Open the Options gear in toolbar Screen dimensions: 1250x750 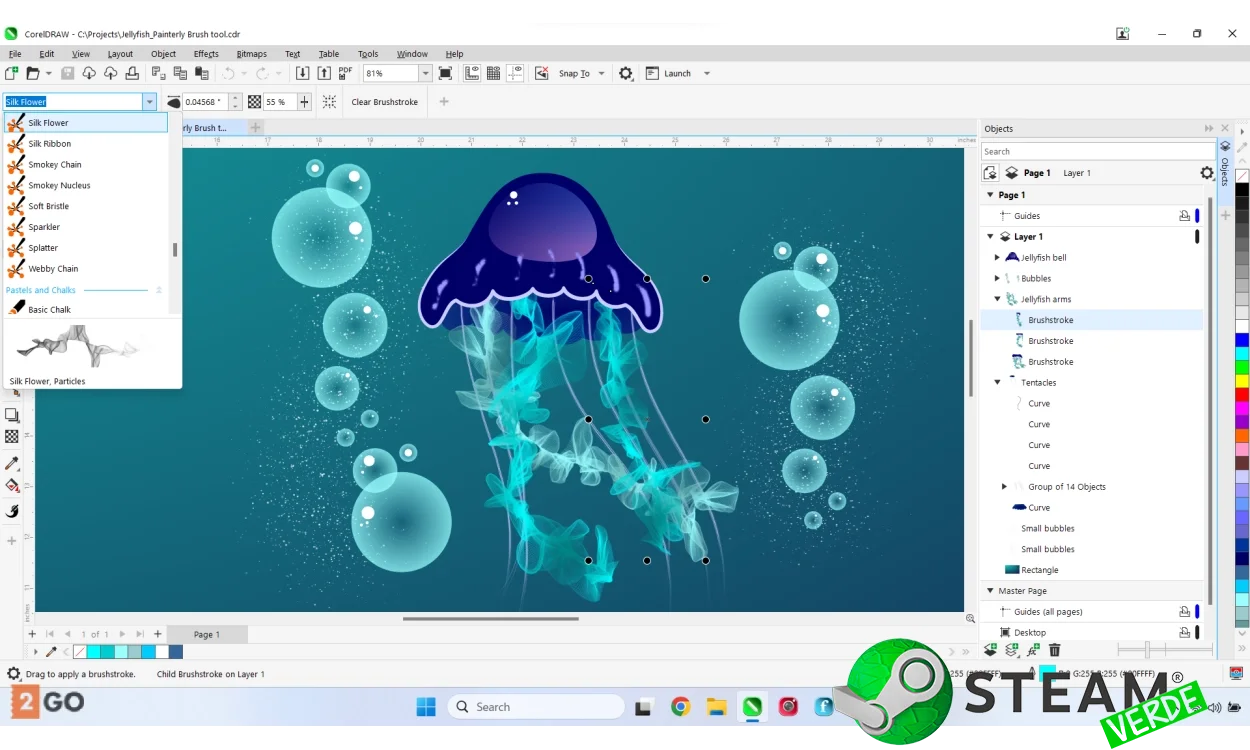coord(626,73)
